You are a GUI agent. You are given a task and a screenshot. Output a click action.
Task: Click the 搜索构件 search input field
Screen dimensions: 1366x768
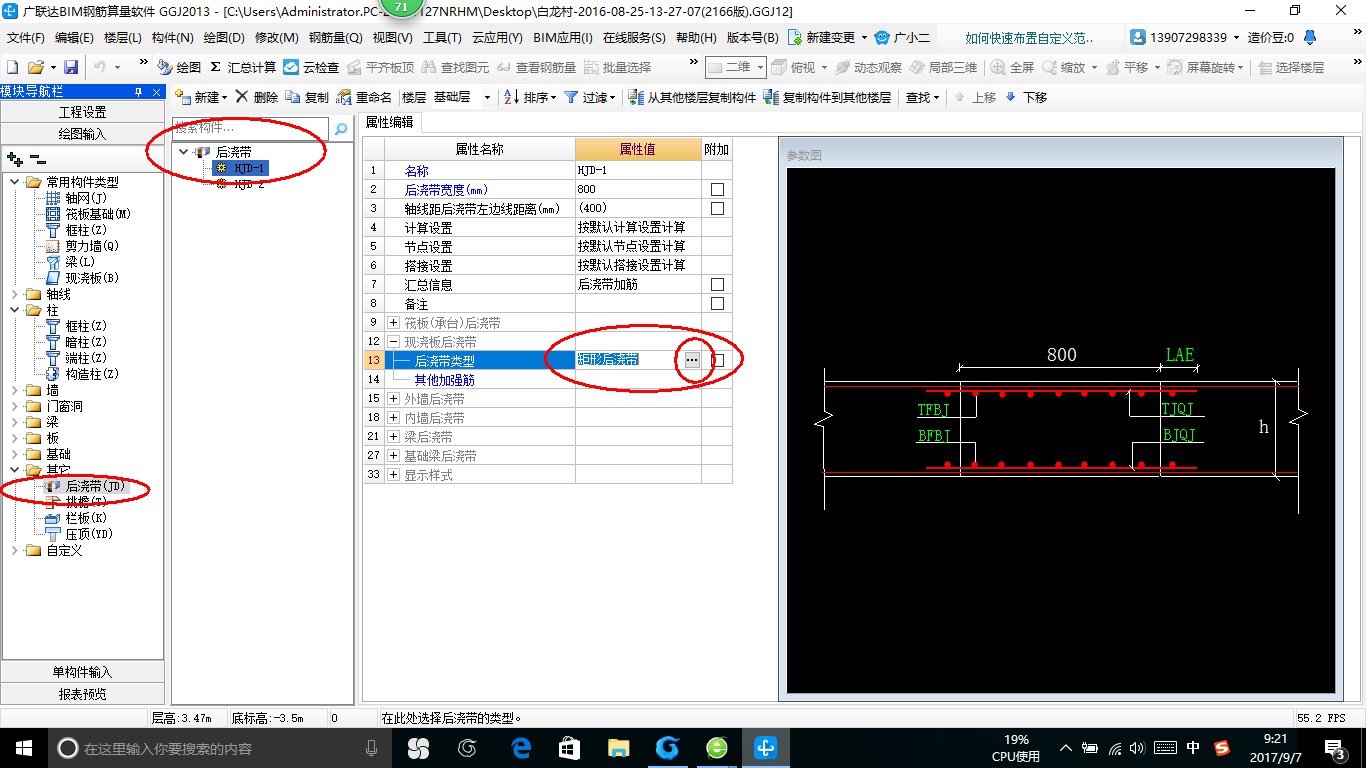(x=251, y=129)
